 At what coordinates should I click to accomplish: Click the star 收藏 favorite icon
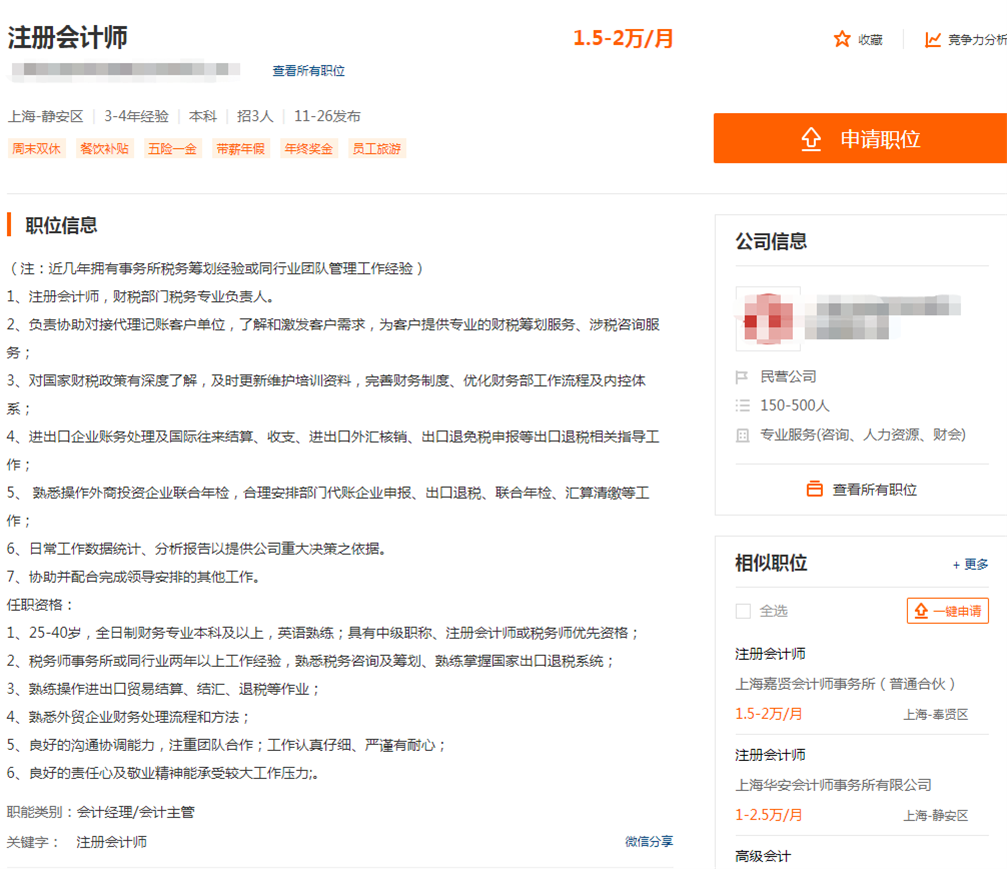pyautogui.click(x=842, y=39)
